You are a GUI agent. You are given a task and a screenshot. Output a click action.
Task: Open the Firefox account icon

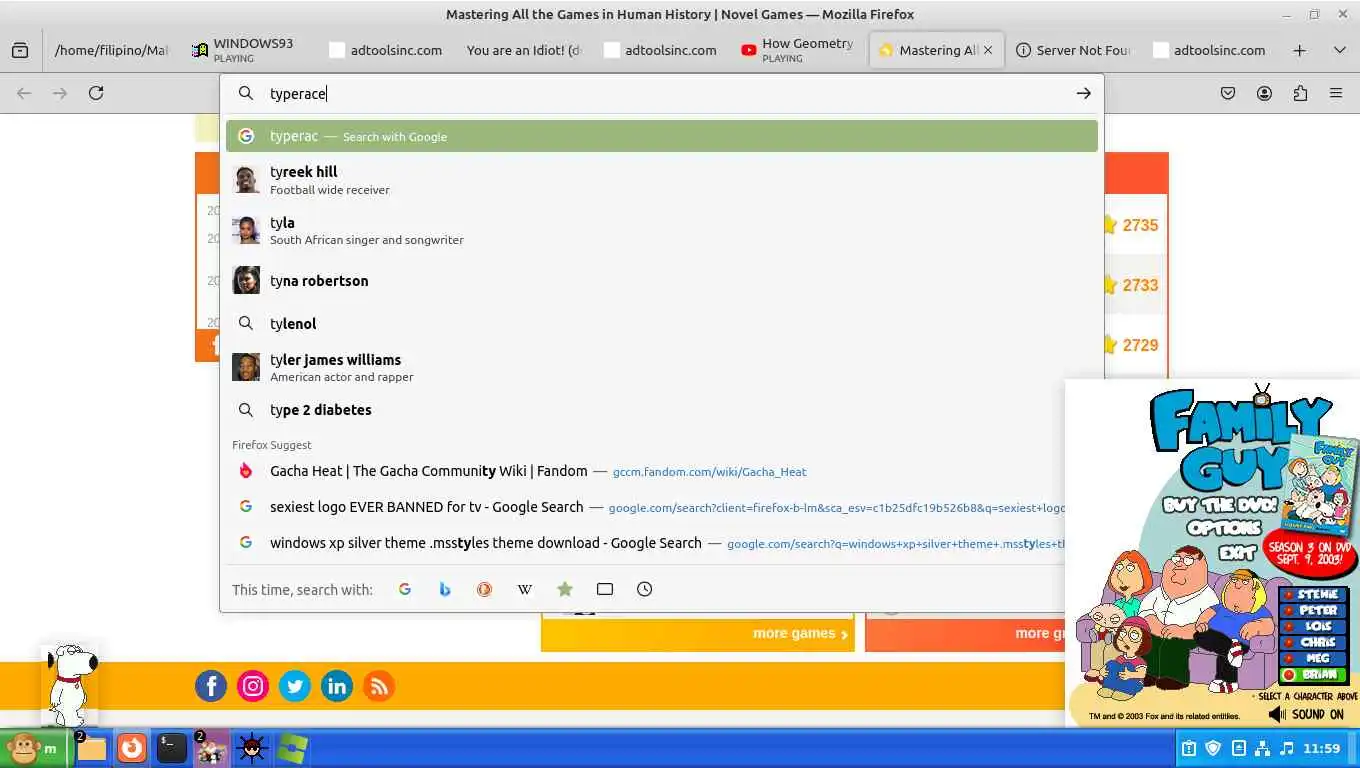(x=1264, y=93)
